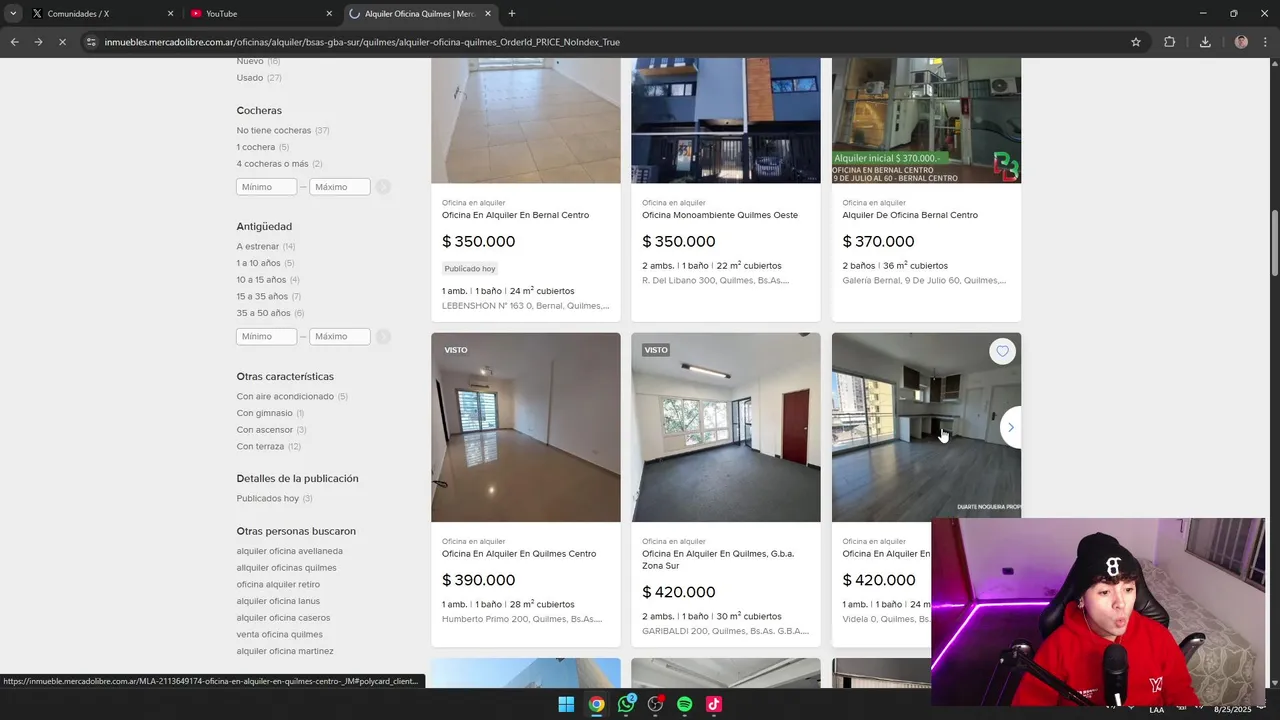Viewport: 1280px width, 720px height.
Task: Save the $420.000 Videla listing with the heart icon
Action: [x=1002, y=351]
